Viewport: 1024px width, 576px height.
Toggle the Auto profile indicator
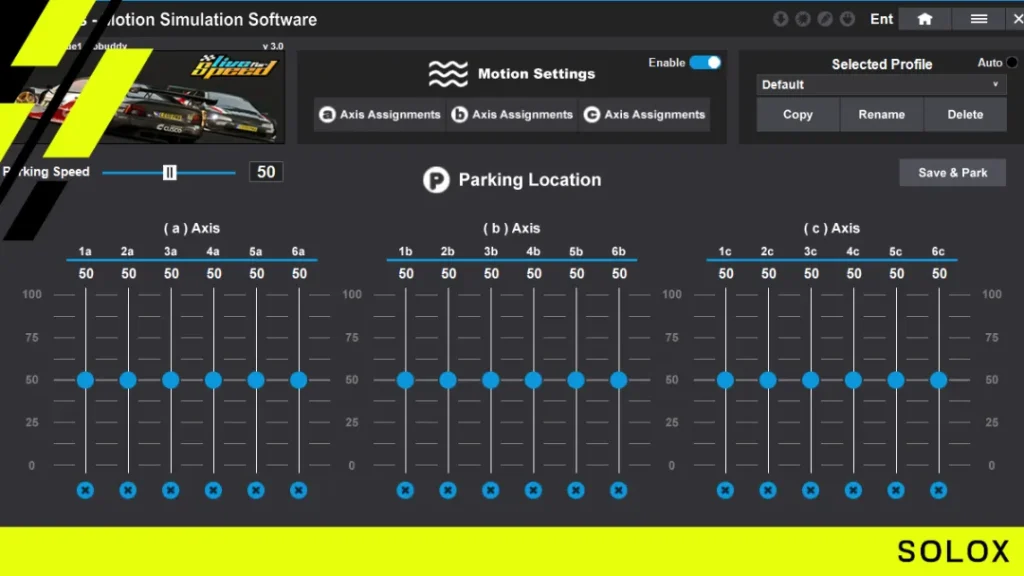pos(1012,63)
